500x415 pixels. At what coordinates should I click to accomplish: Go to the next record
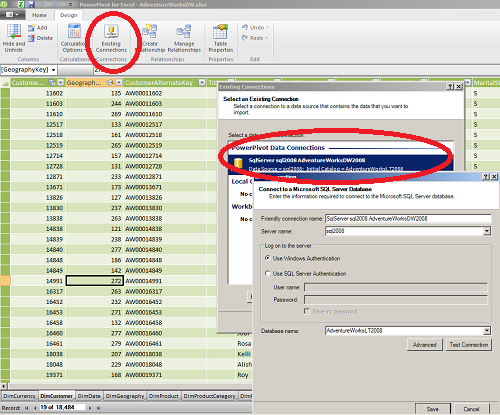90,408
